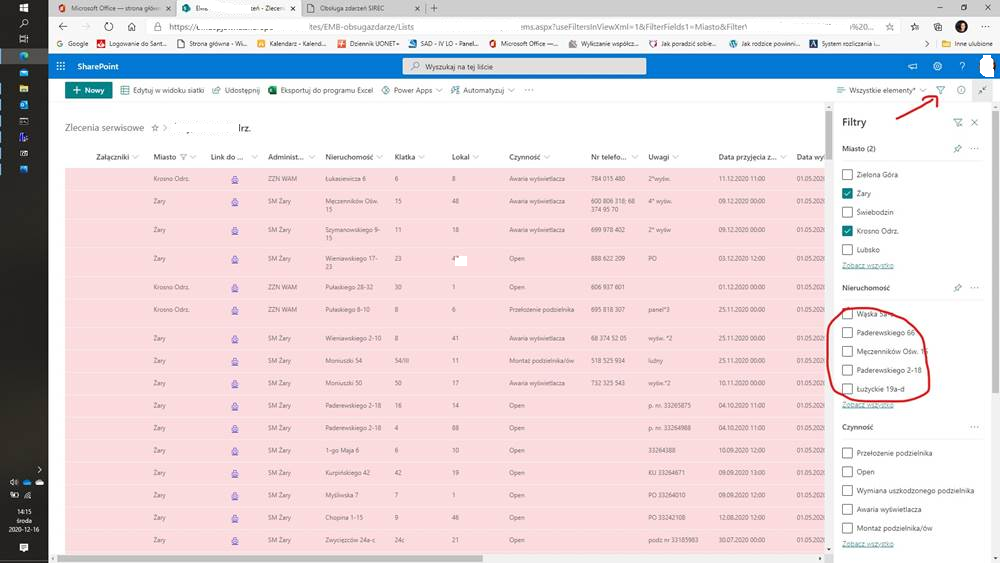Open SharePoint settings gear
This screenshot has width=1000, height=563.
point(938,66)
